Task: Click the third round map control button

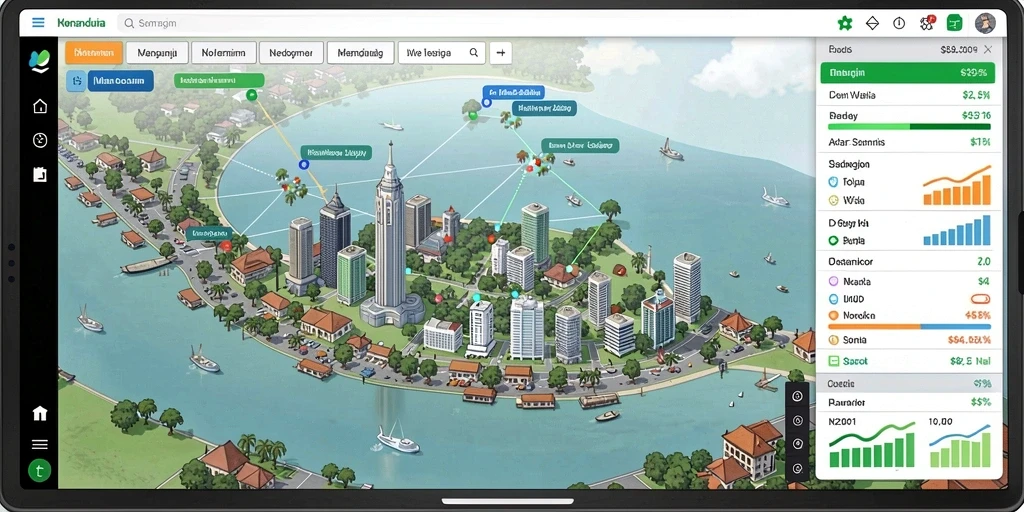Action: click(797, 444)
